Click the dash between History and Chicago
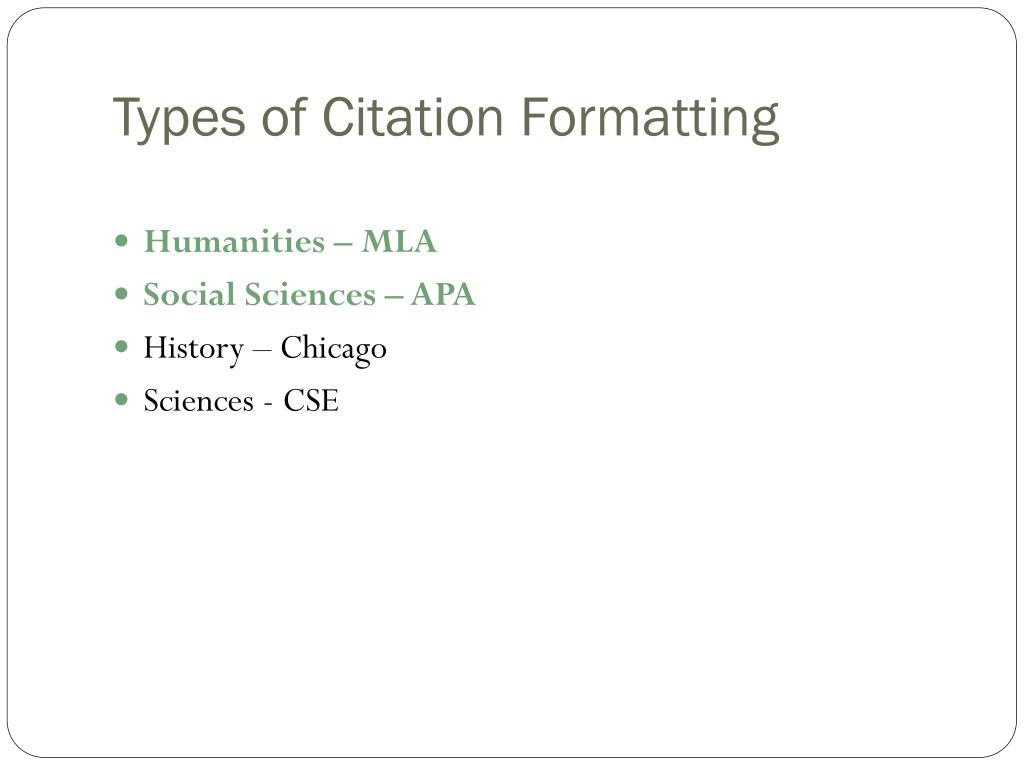The height and width of the screenshot is (768, 1024). (x=262, y=350)
